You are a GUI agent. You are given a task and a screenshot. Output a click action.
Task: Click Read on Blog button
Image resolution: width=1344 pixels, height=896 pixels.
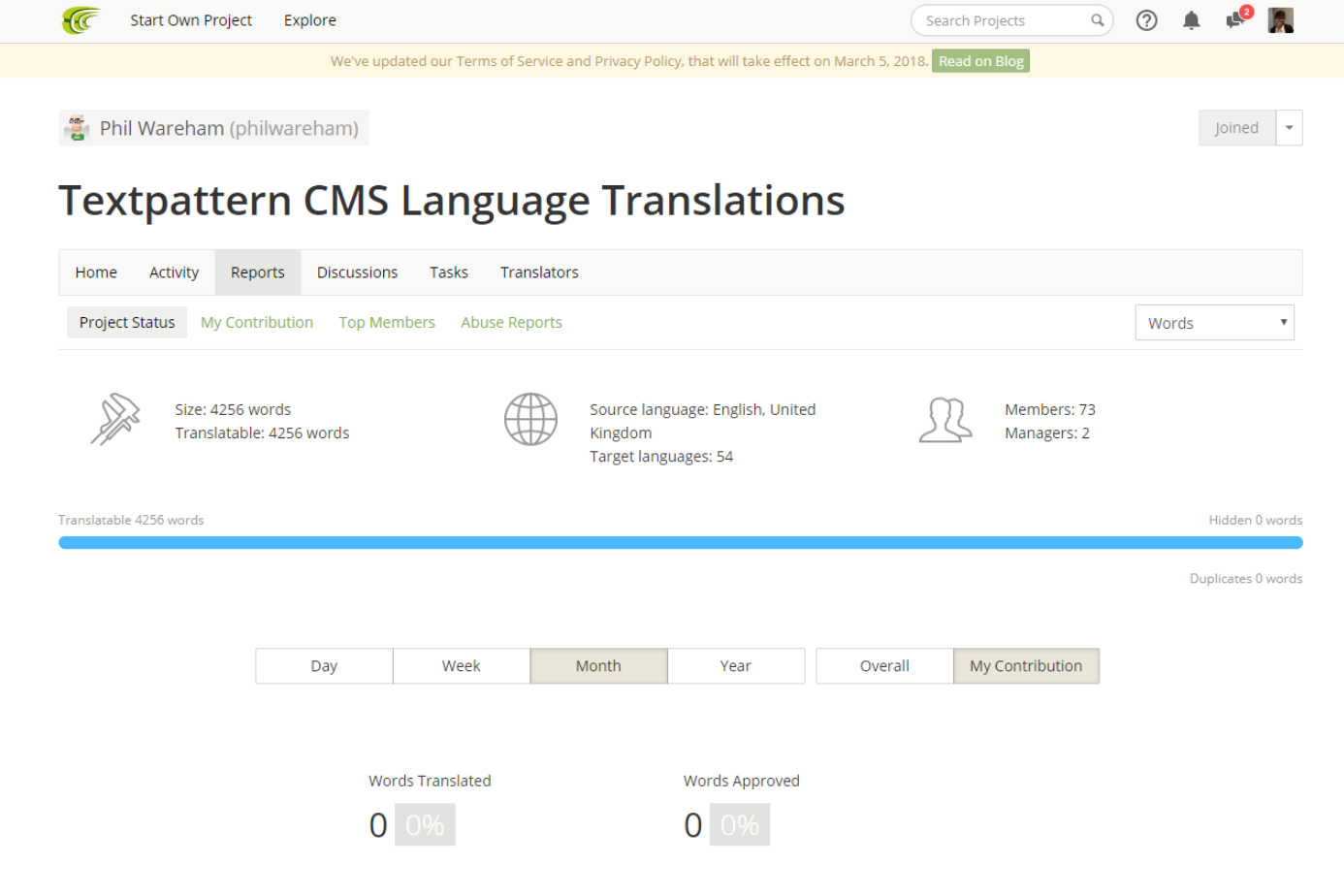980,61
